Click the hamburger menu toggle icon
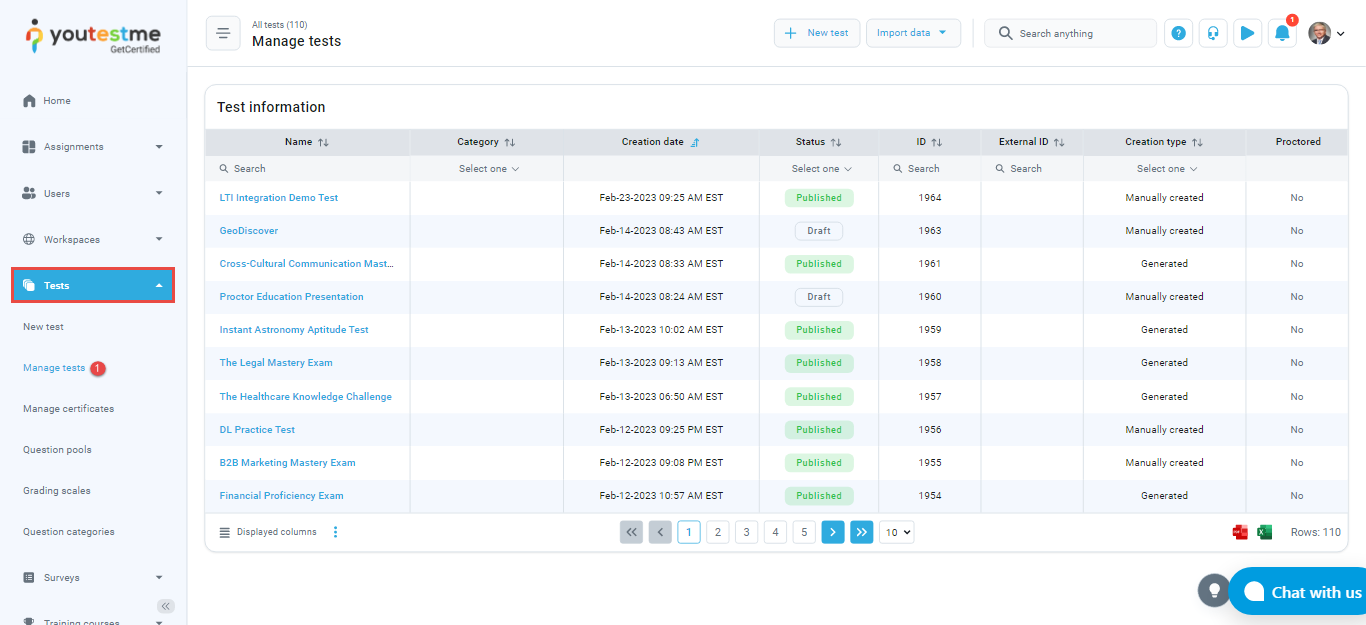This screenshot has width=1366, height=625. 223,33
